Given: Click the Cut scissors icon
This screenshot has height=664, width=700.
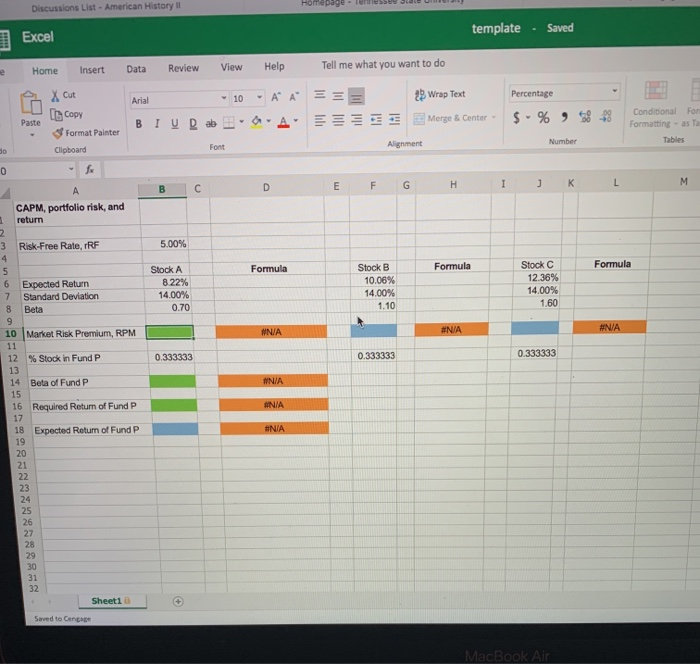Looking at the screenshot, I should pyautogui.click(x=55, y=95).
